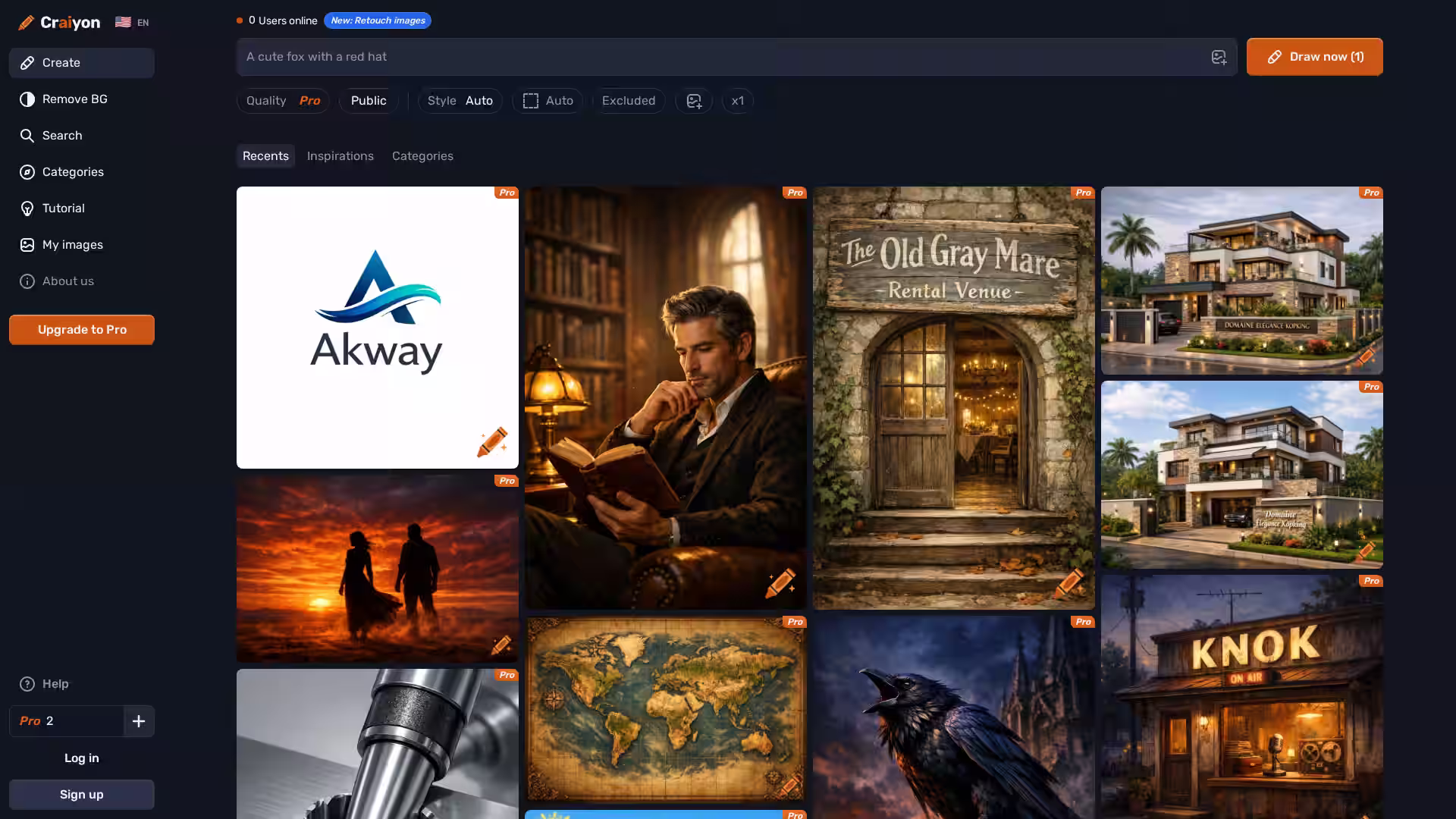Click the edit pencil icon on reading man image

[780, 583]
